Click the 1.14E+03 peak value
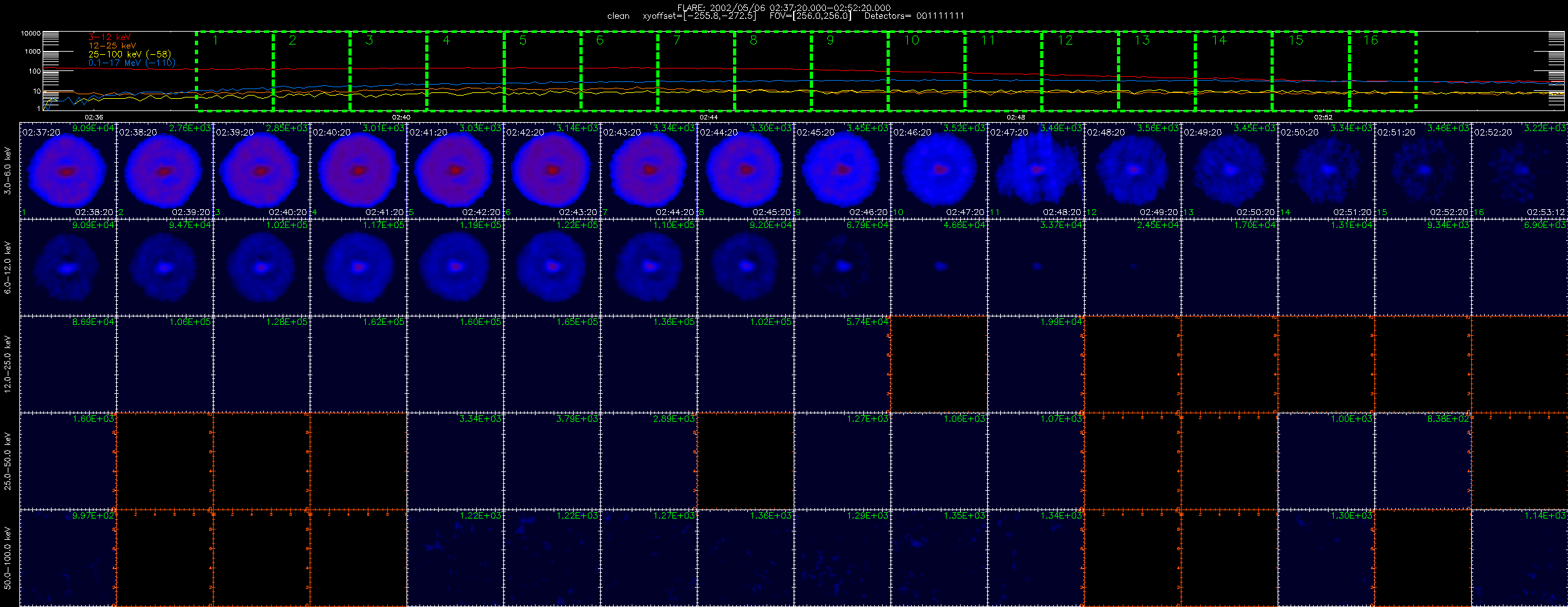Image resolution: width=1568 pixels, height=607 pixels. (1545, 515)
